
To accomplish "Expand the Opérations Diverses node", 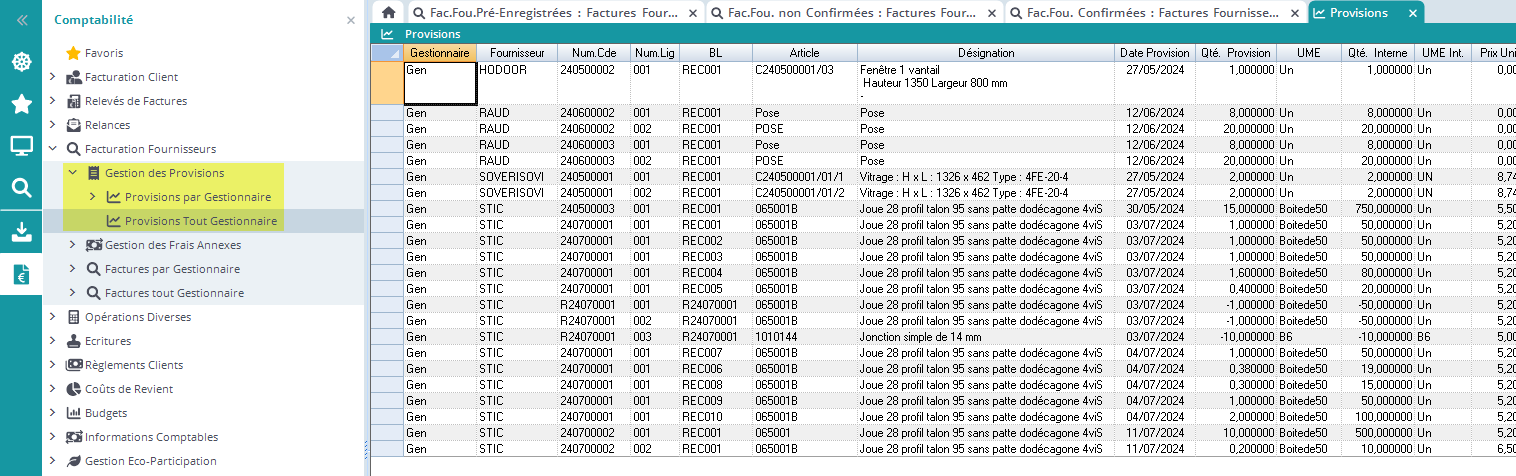I will point(53,317).
